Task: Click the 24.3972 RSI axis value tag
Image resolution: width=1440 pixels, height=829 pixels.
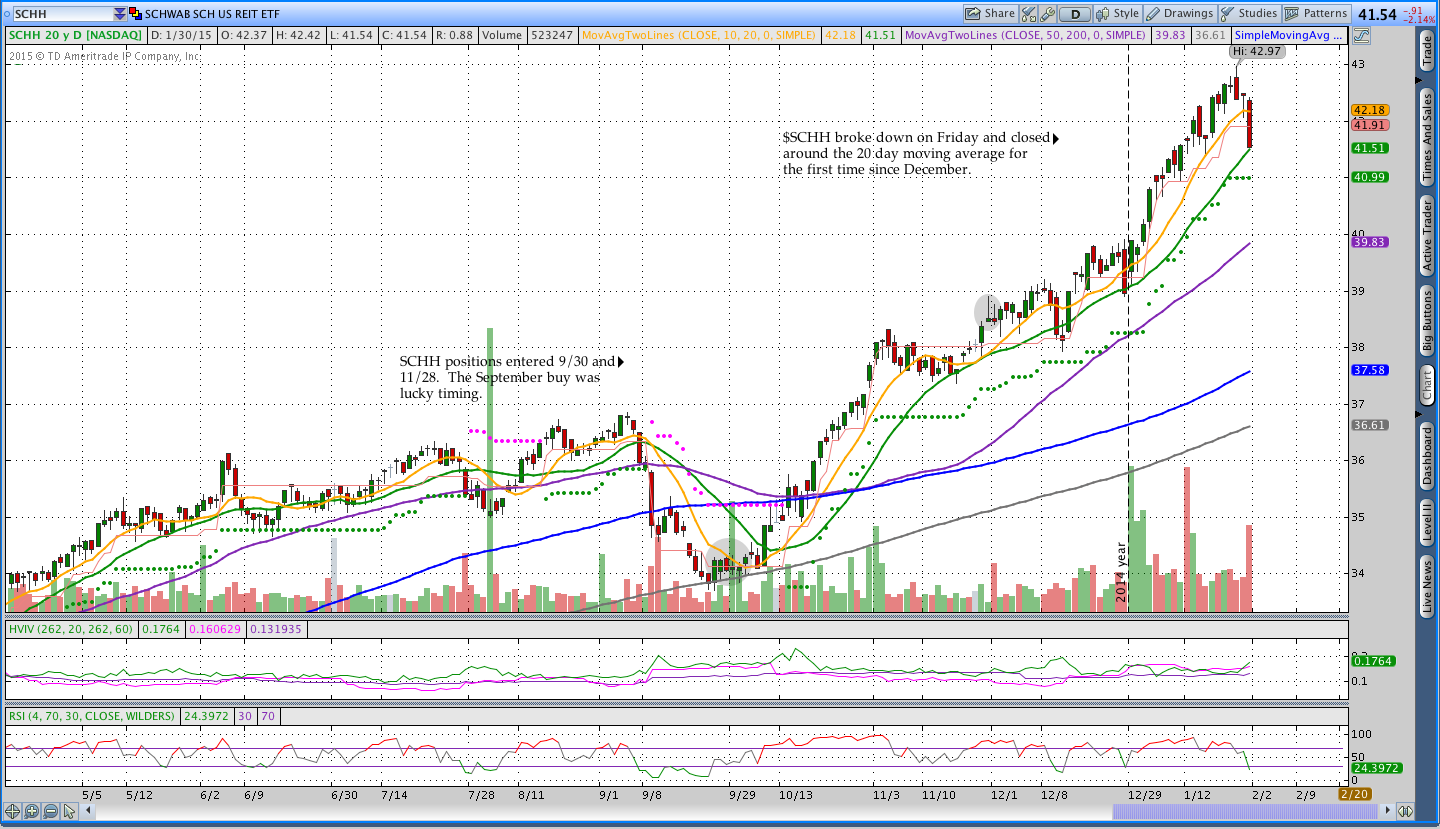Action: (1375, 768)
